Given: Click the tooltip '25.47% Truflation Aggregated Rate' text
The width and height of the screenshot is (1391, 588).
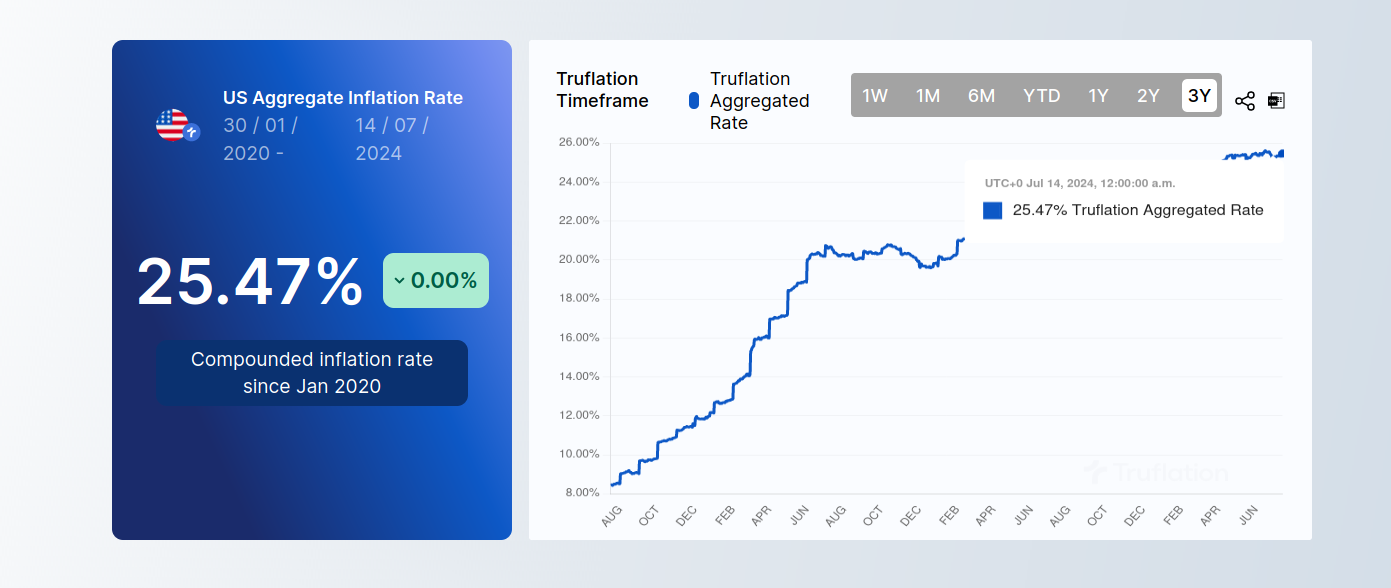Looking at the screenshot, I should click(x=1138, y=210).
